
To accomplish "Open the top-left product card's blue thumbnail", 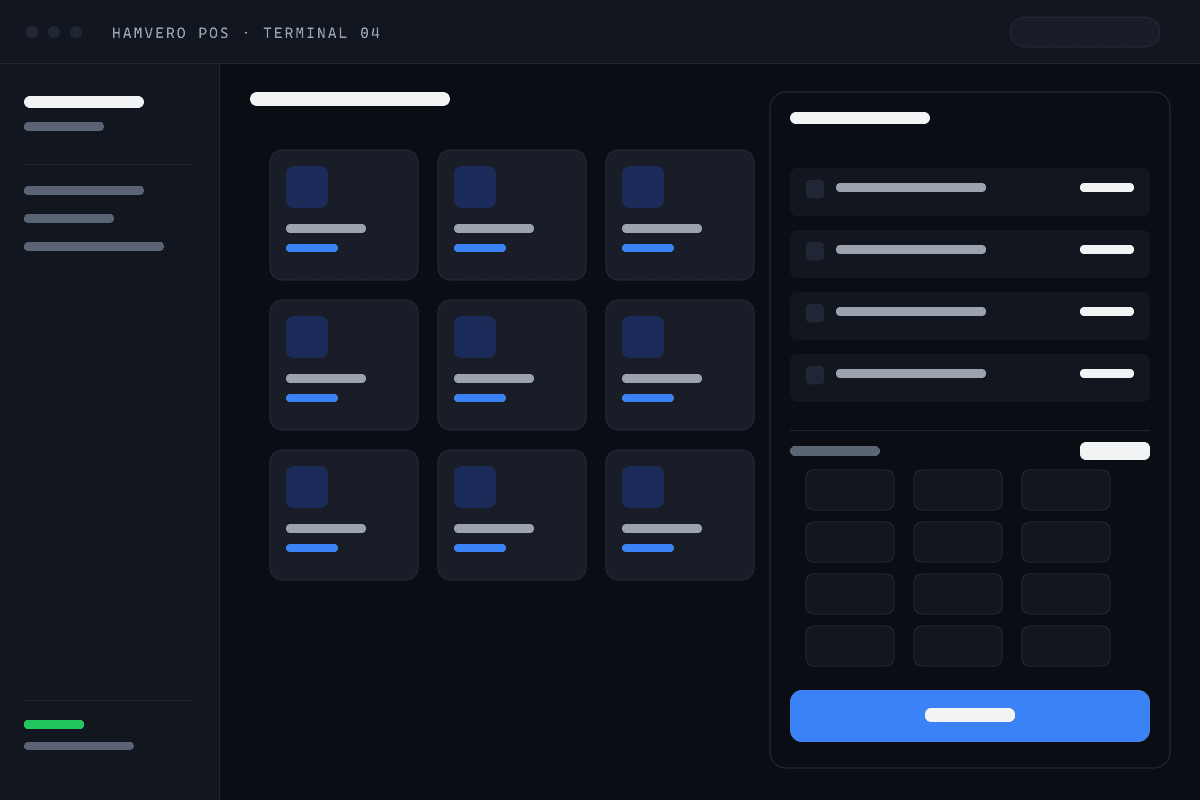I will click(307, 187).
